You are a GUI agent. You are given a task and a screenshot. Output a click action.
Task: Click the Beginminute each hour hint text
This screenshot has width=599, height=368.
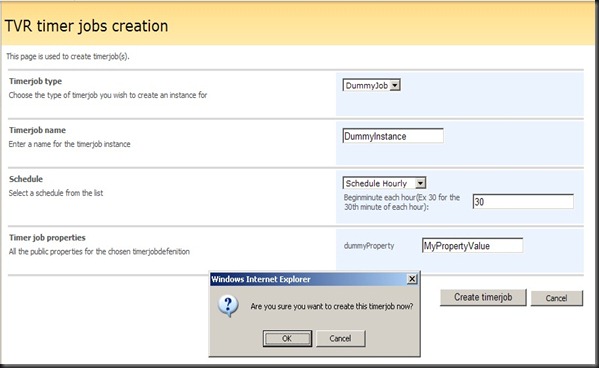coord(402,202)
